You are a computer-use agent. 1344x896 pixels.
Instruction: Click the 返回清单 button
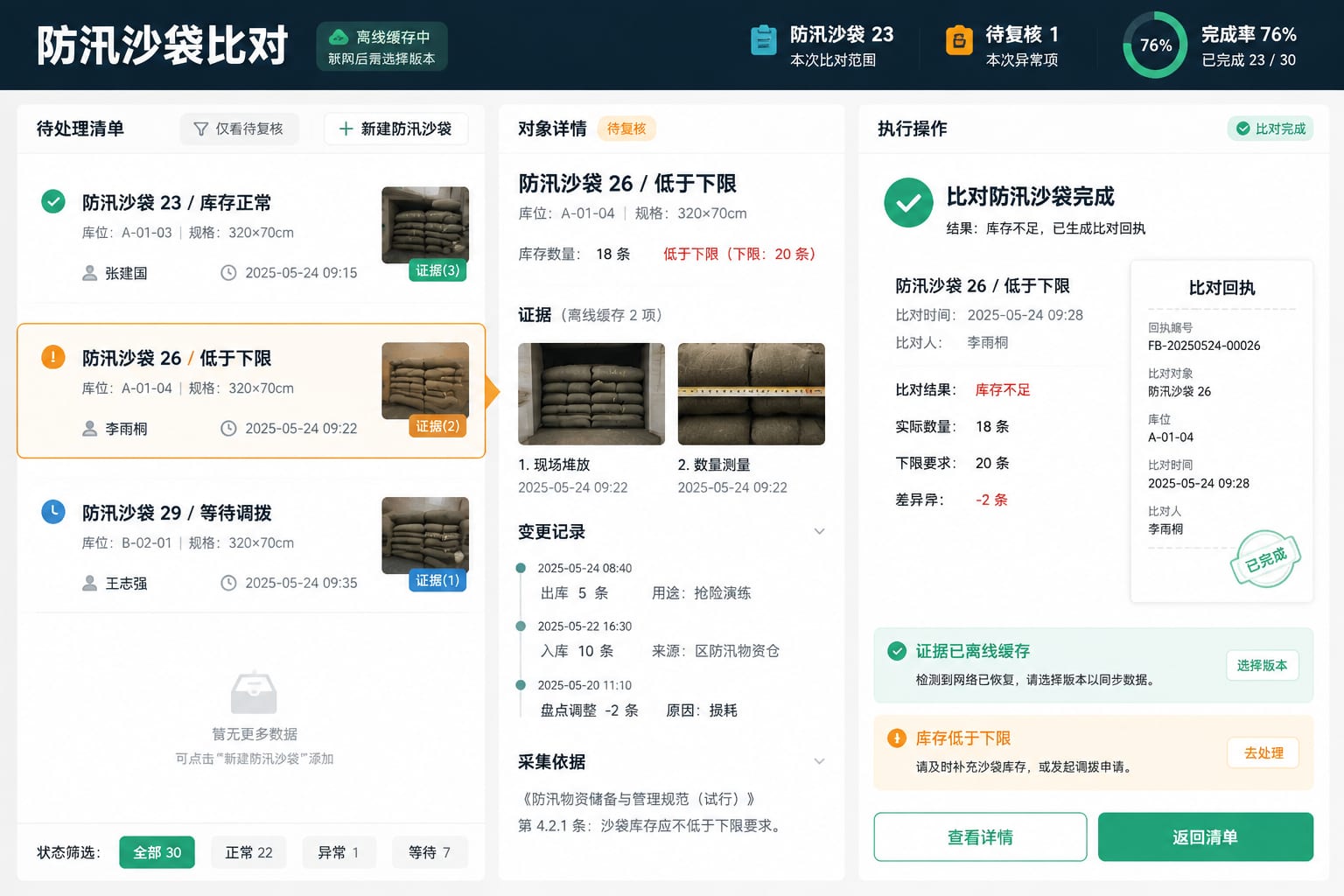coord(1206,837)
